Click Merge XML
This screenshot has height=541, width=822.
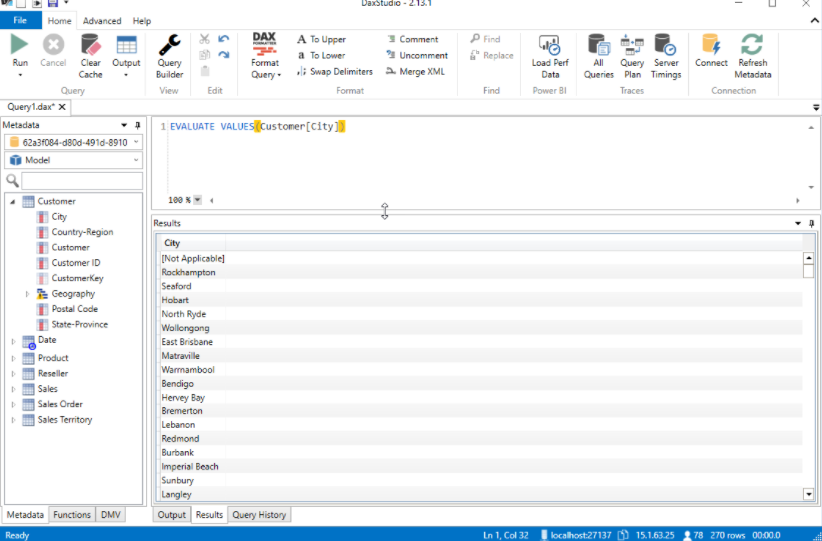click(x=416, y=72)
